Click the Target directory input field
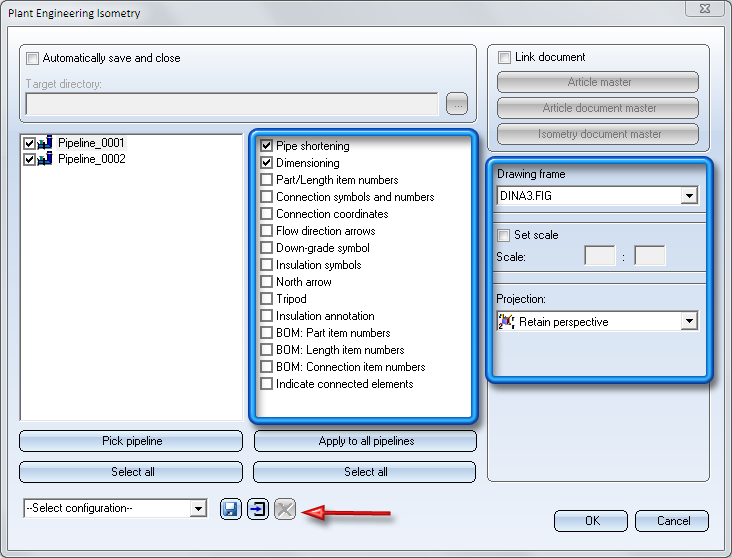This screenshot has height=558, width=732. tap(232, 104)
